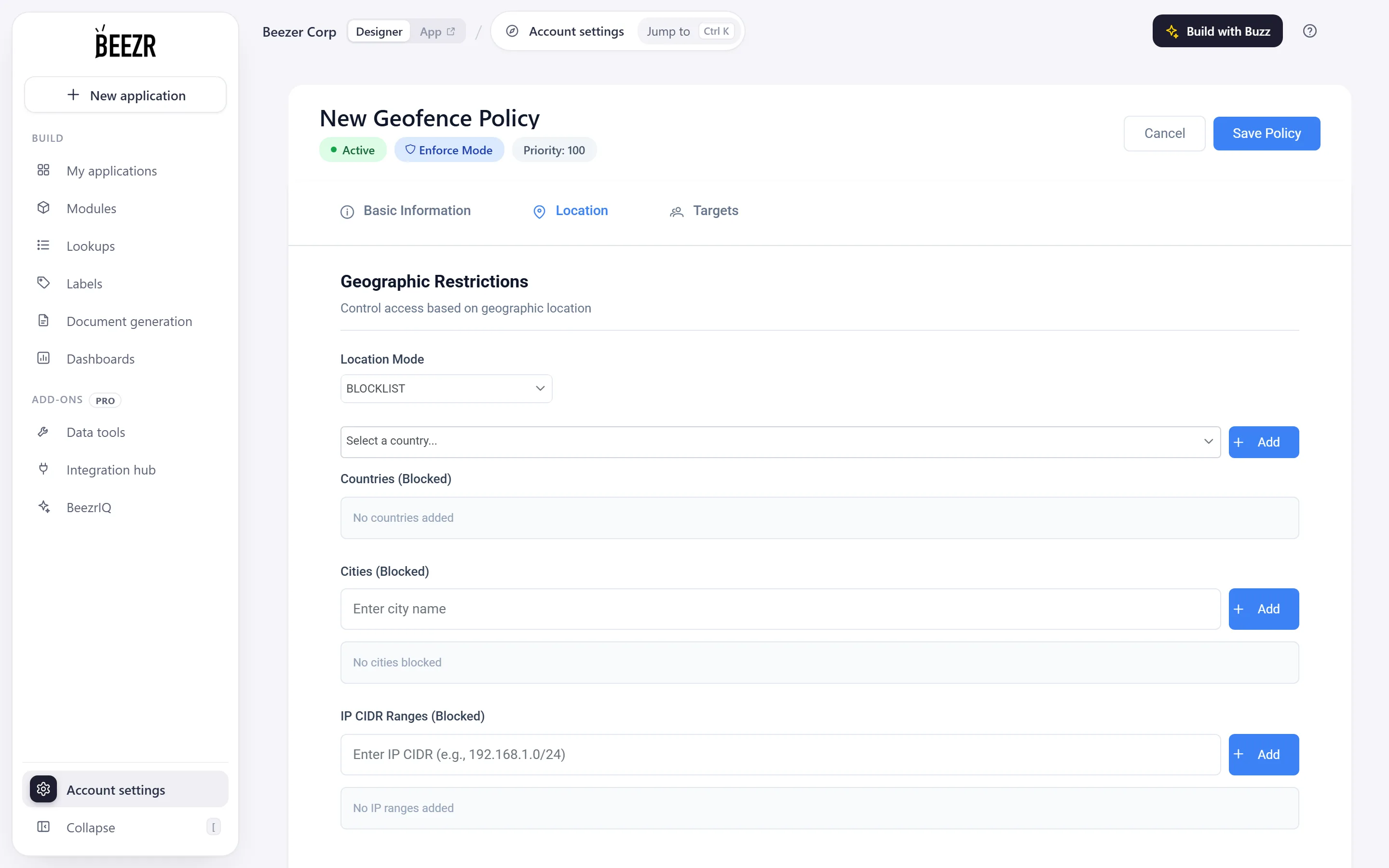This screenshot has width=1389, height=868.
Task: Open Dashboards in the sidebar
Action: 125,358
